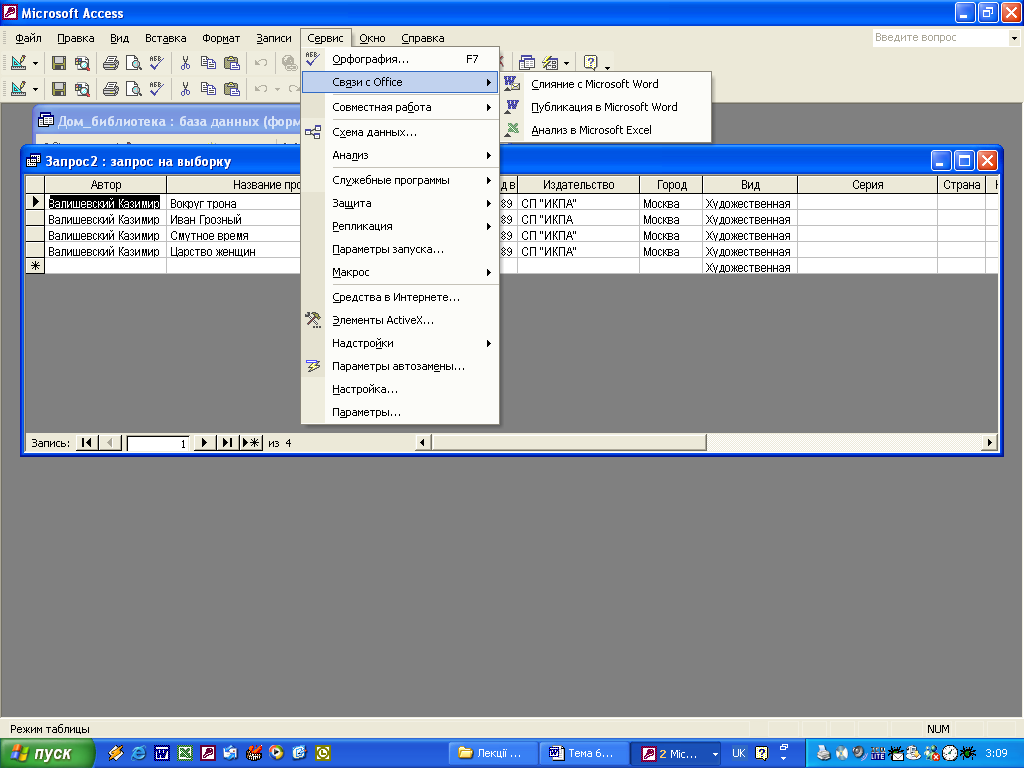Launch Word from the quick launch bar
The width and height of the screenshot is (1024, 768).
162,753
